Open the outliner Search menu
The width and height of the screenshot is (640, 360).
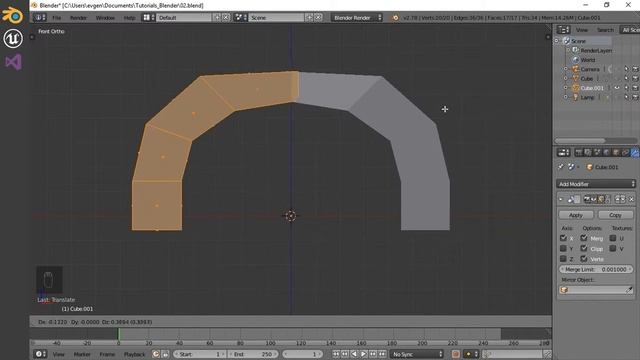coord(605,30)
